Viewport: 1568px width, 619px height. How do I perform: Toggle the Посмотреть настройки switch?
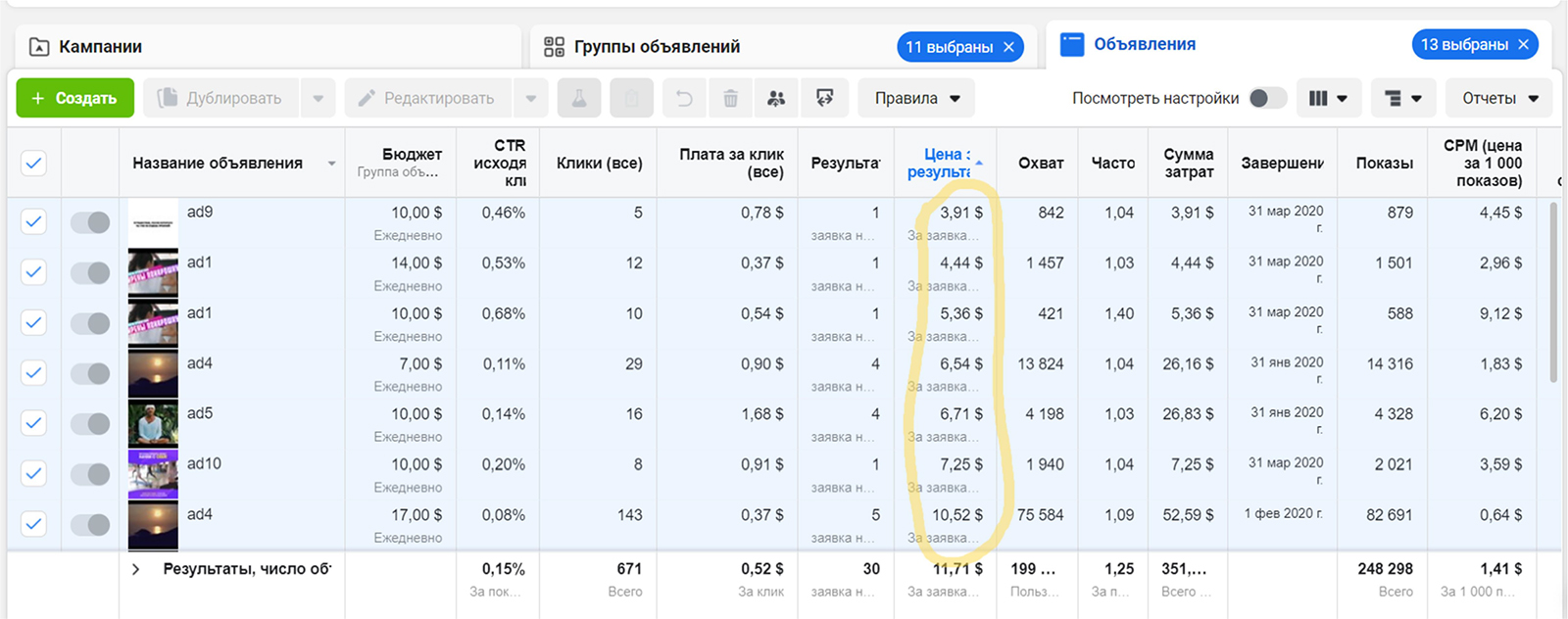point(1266,98)
